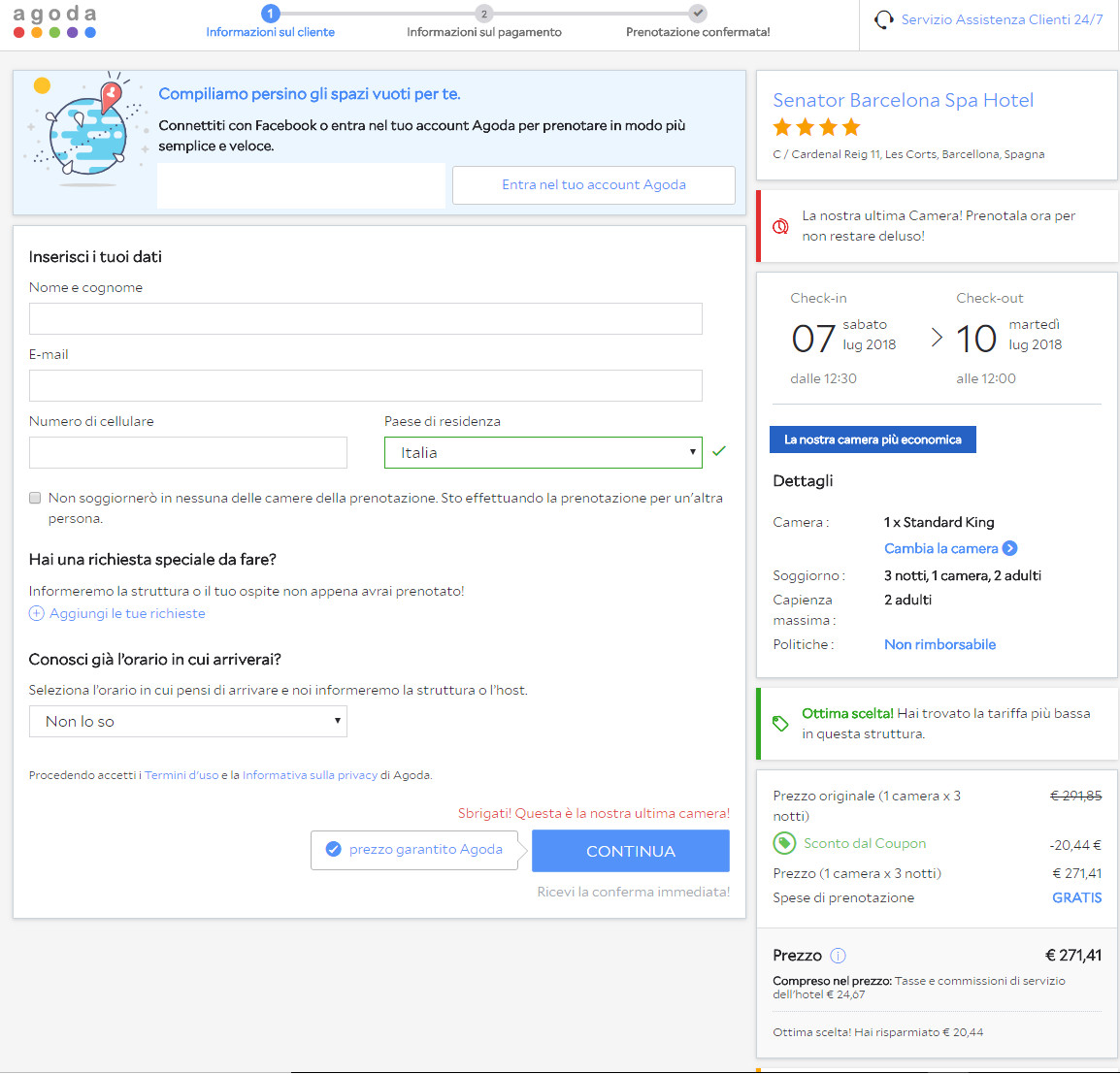The height and width of the screenshot is (1074, 1120).
Task: Click the arrow icon beside Cambia la camera
Action: (x=1009, y=548)
